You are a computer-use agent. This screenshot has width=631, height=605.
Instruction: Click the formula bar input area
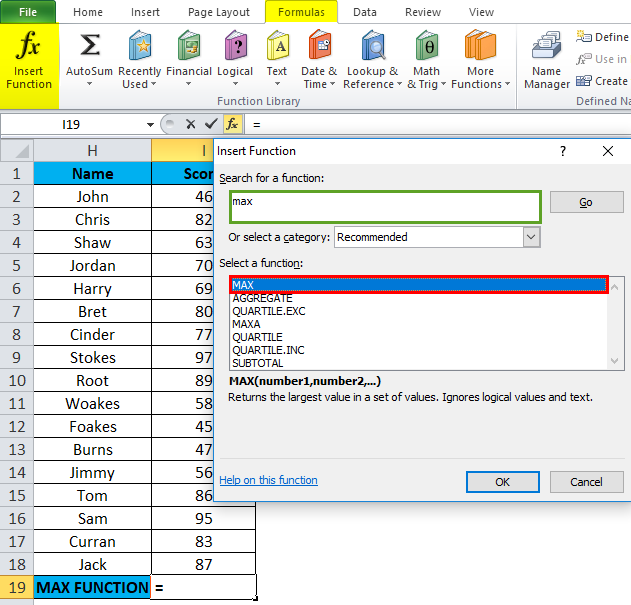pyautogui.click(x=439, y=124)
